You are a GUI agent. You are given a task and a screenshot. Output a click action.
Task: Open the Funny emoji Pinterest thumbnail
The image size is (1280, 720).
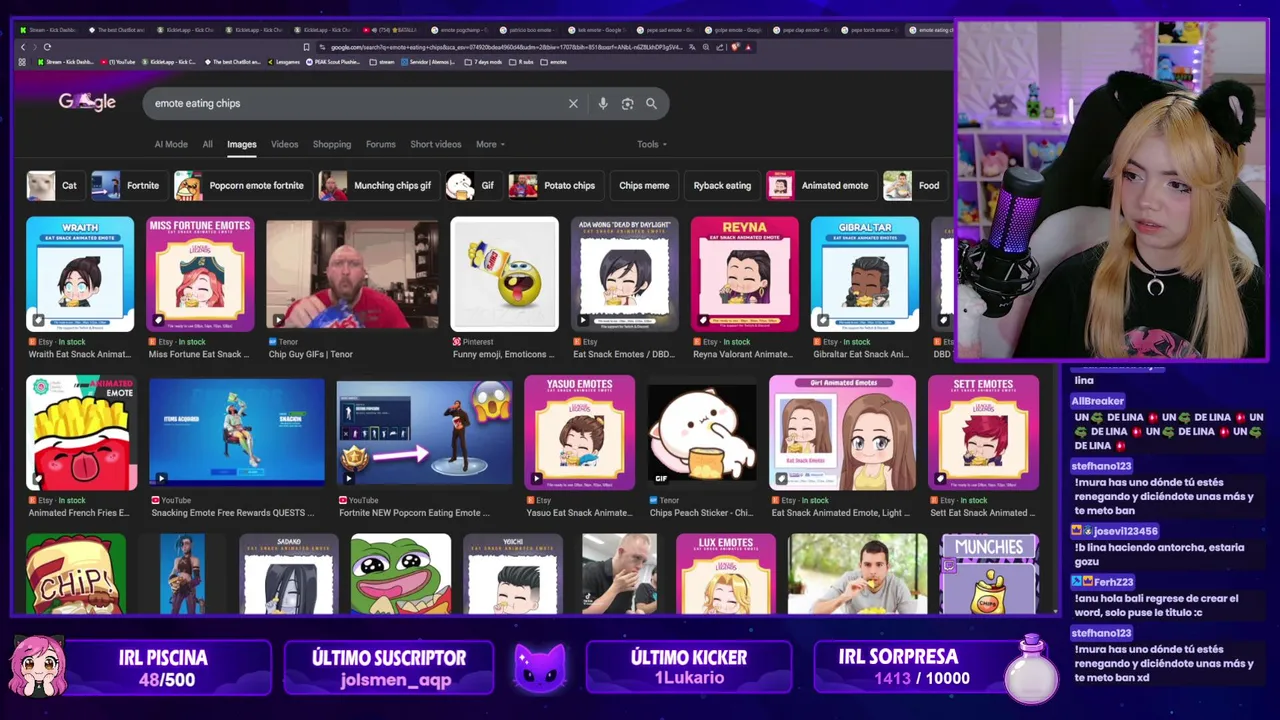[x=504, y=274]
